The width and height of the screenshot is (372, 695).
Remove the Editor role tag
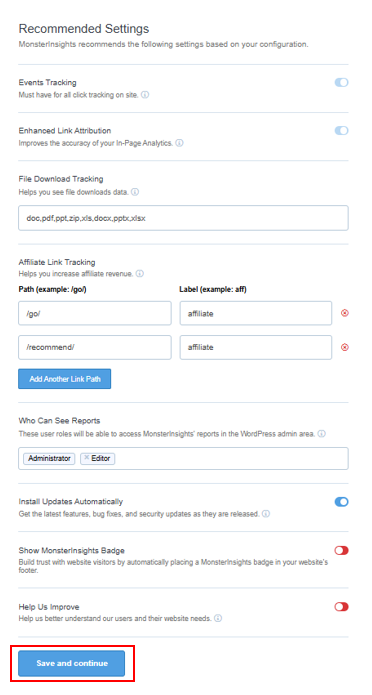[87, 458]
